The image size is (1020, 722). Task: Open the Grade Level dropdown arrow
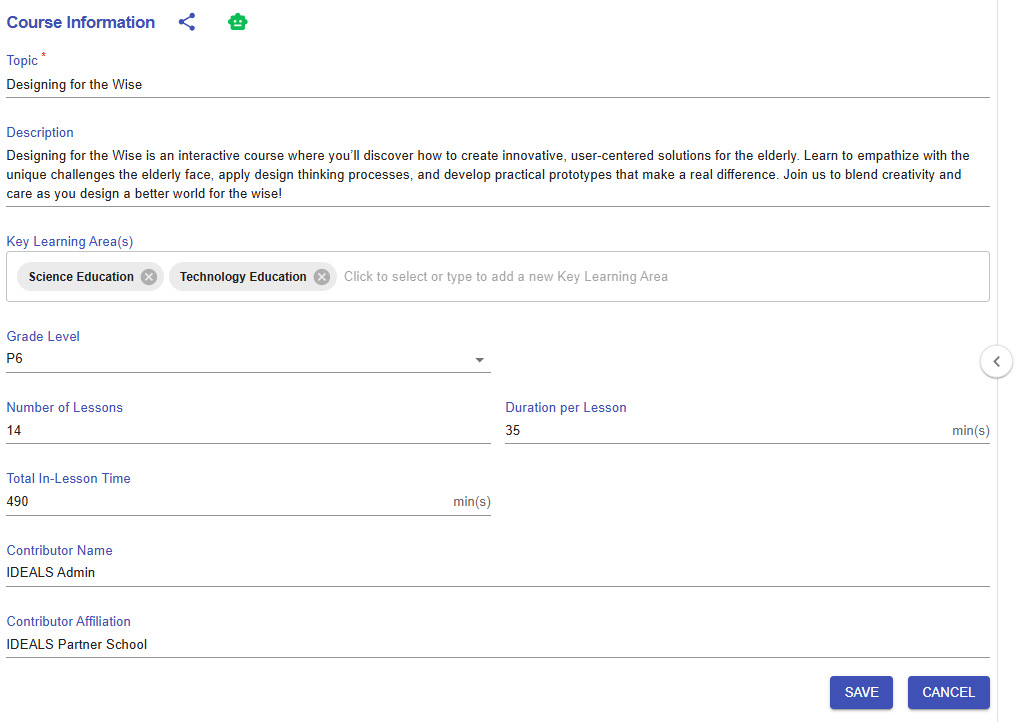[479, 360]
